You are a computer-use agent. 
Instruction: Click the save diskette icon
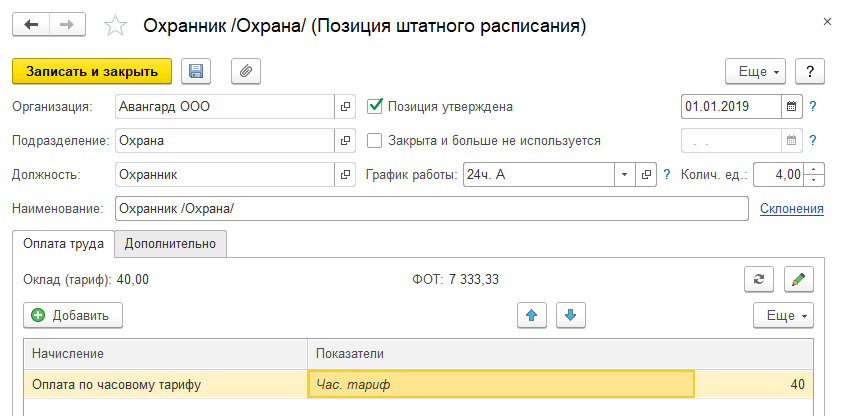196,71
